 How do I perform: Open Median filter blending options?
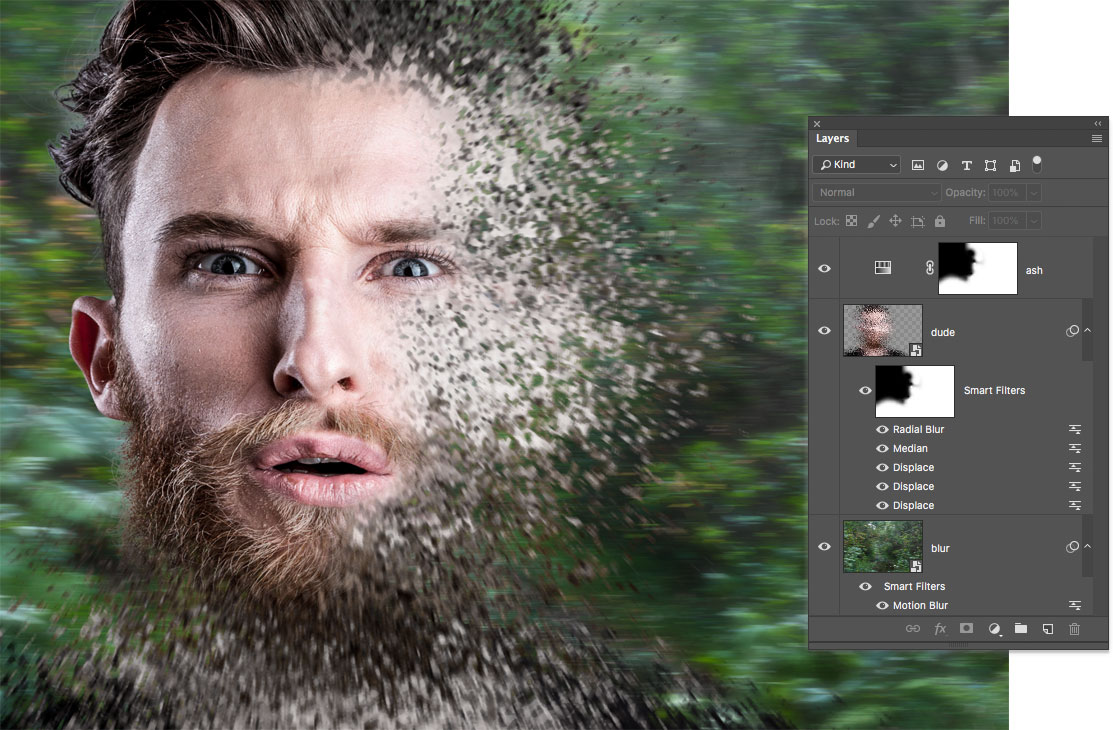click(x=1075, y=448)
